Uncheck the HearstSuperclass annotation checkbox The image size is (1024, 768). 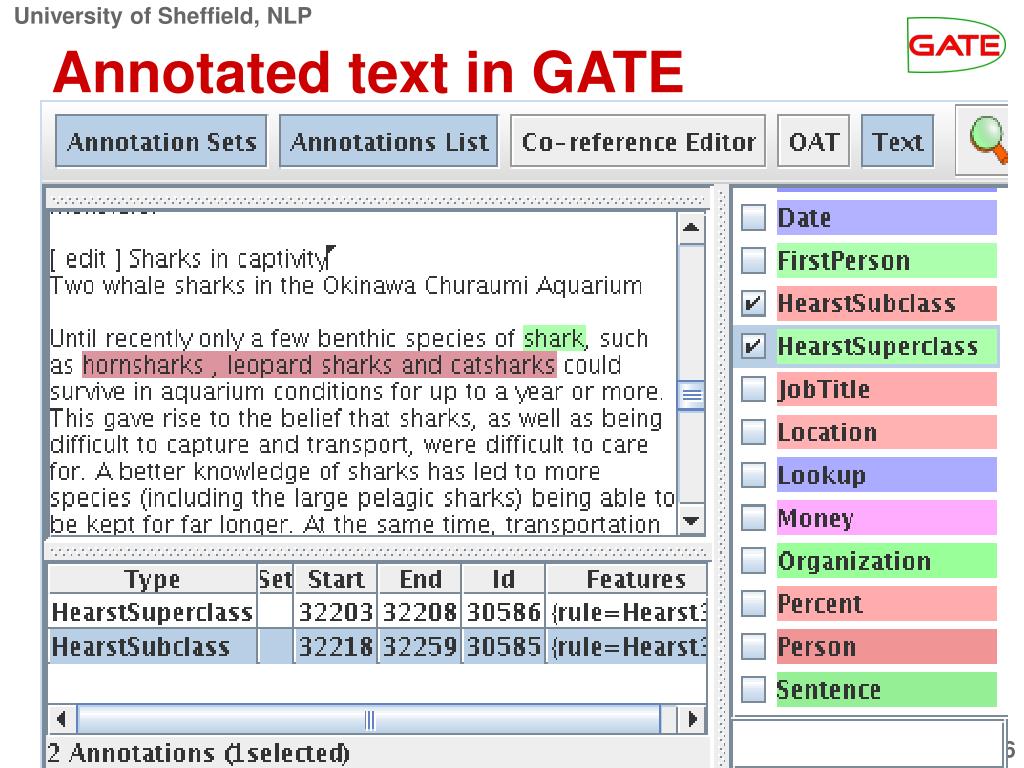pyautogui.click(x=754, y=346)
